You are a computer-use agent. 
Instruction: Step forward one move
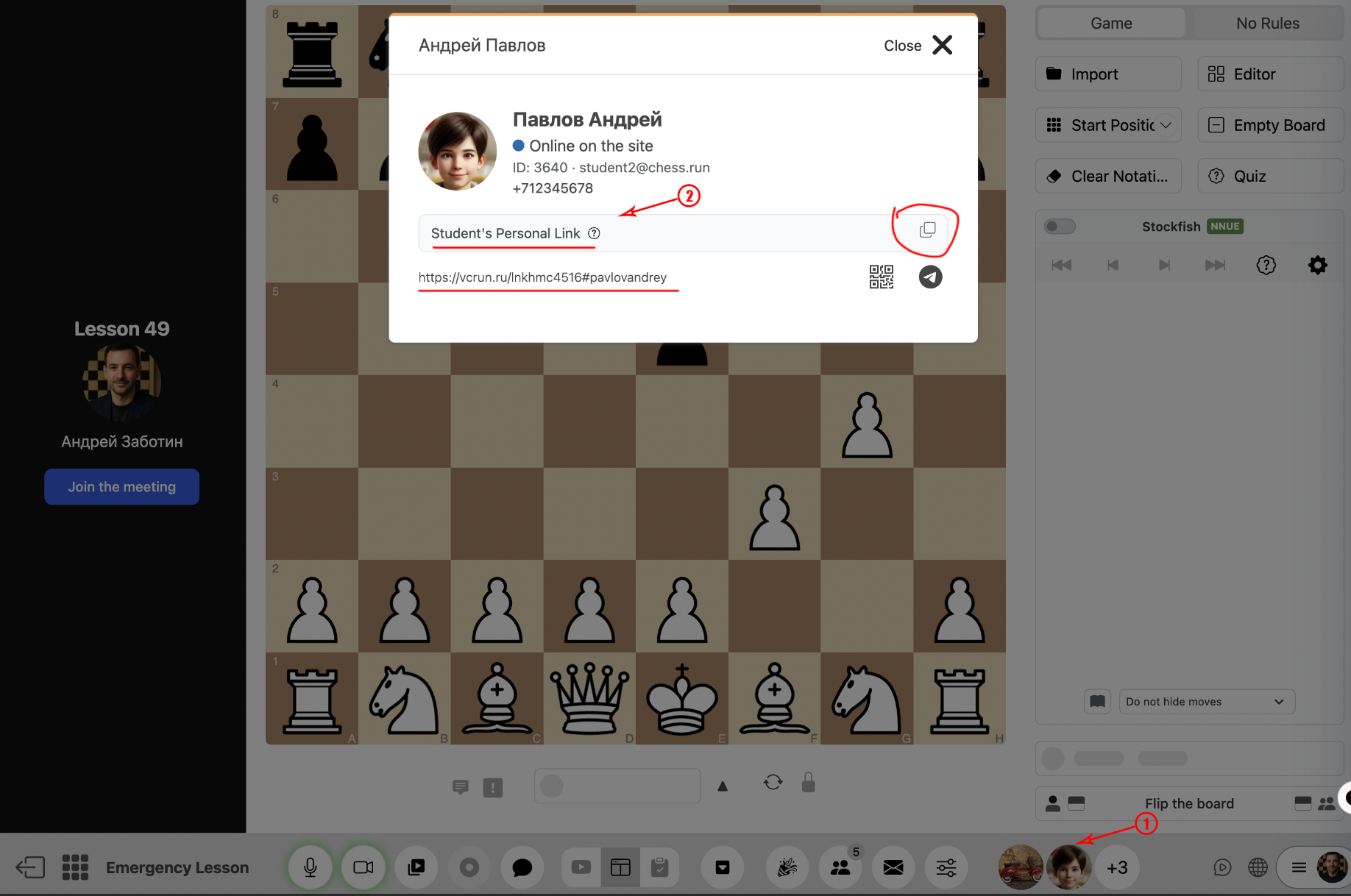[1164, 265]
